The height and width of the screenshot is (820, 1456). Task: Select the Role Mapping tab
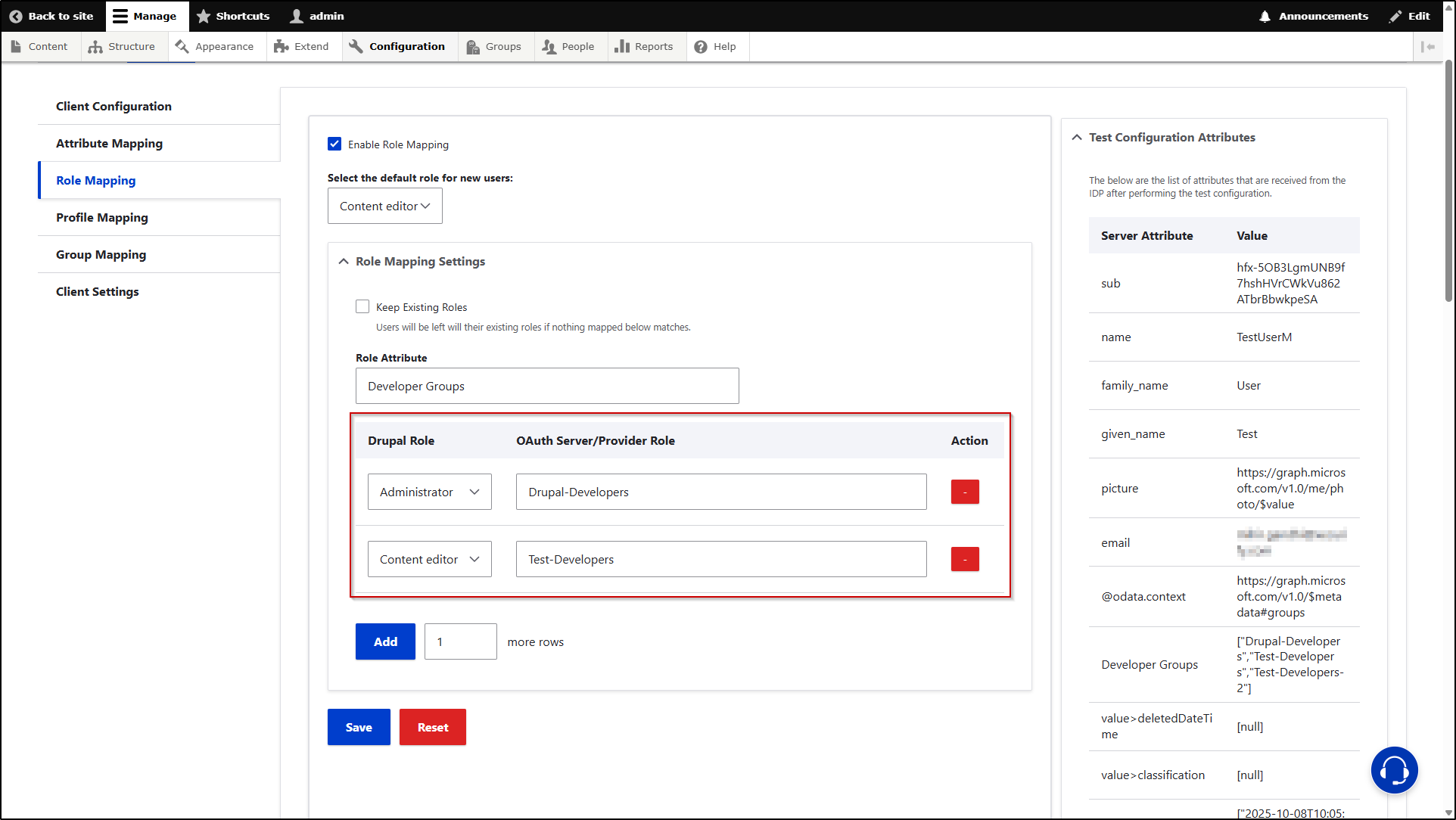(x=95, y=180)
